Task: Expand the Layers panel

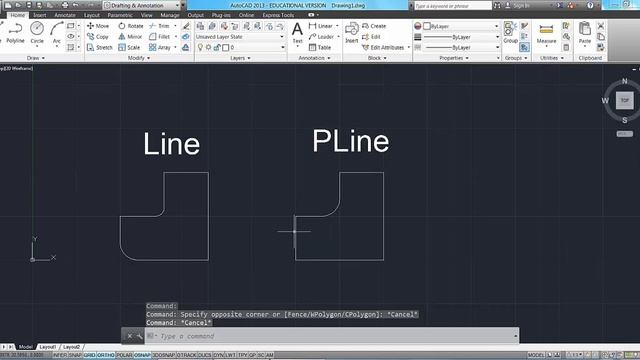Action: 240,58
